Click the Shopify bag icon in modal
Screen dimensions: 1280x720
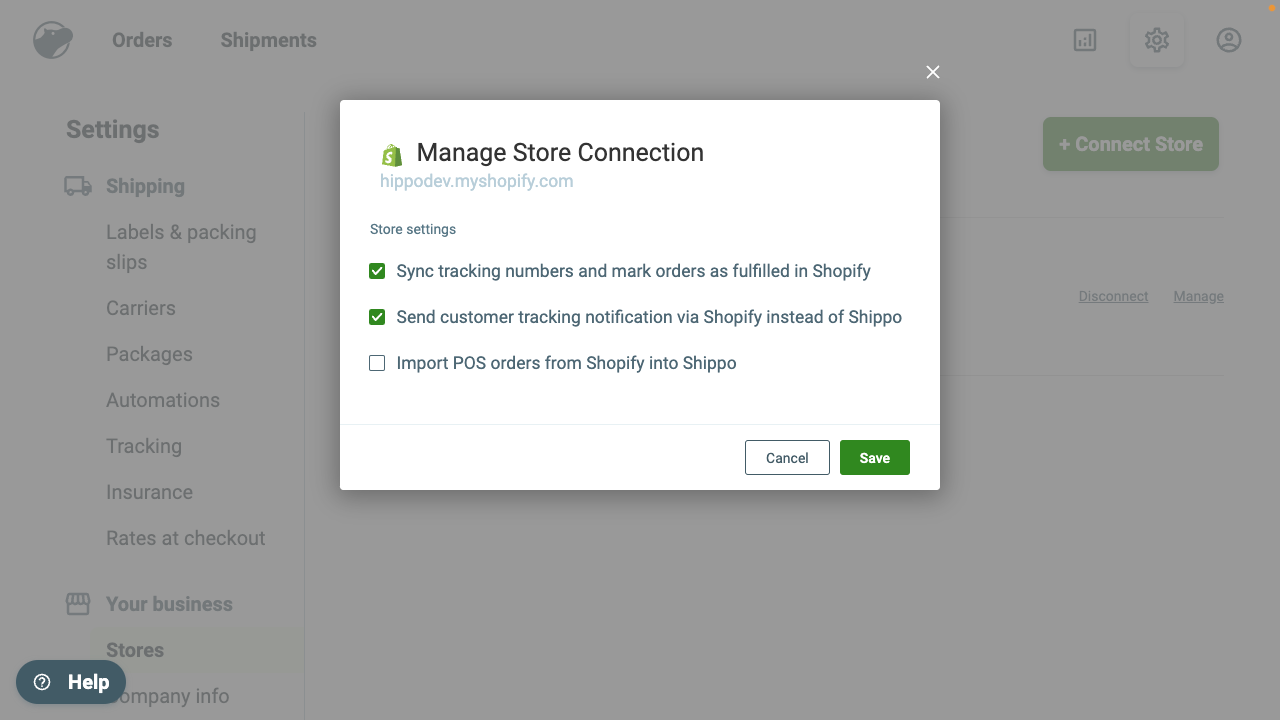coord(391,153)
